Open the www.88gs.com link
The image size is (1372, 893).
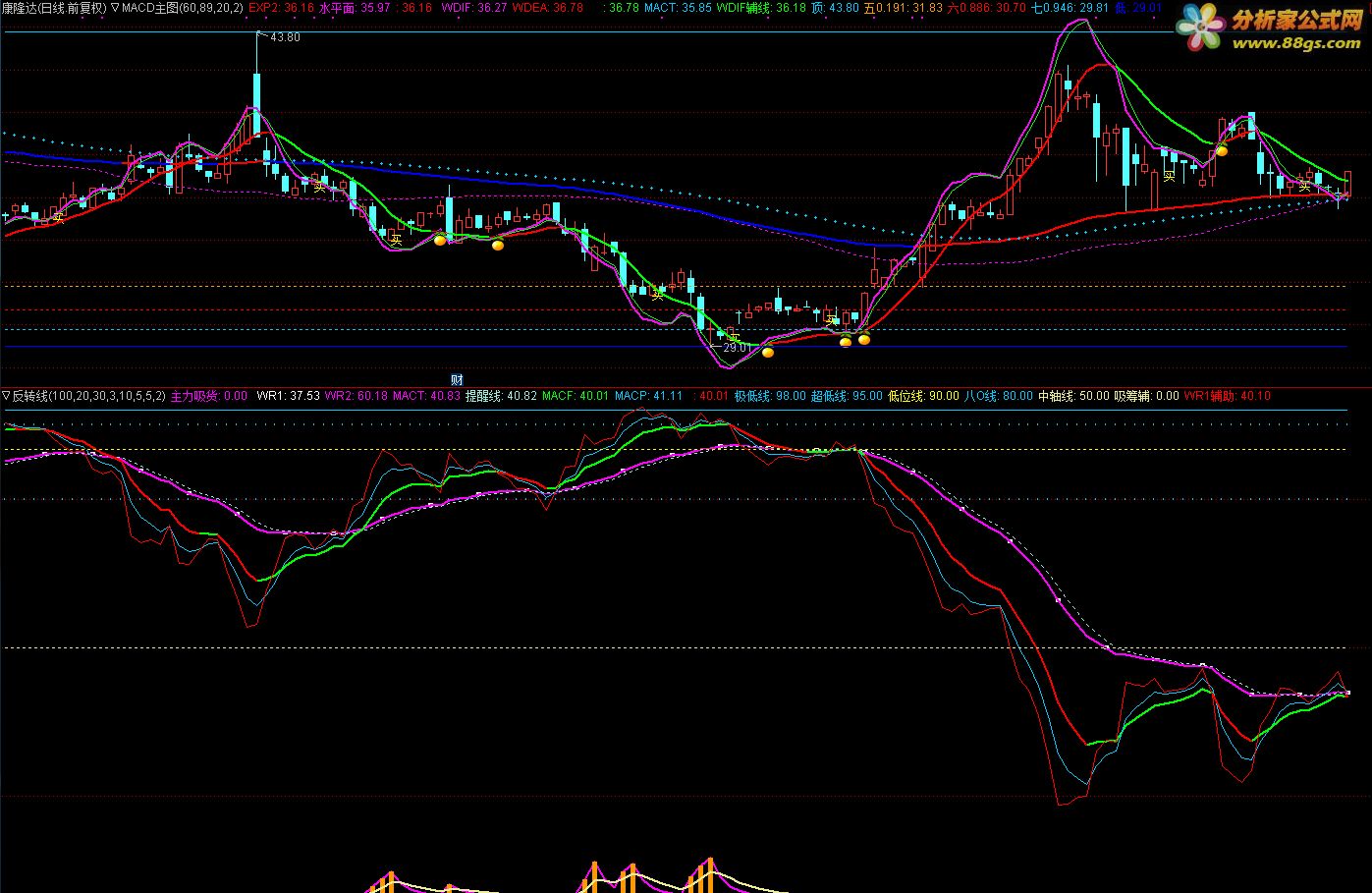click(1296, 43)
